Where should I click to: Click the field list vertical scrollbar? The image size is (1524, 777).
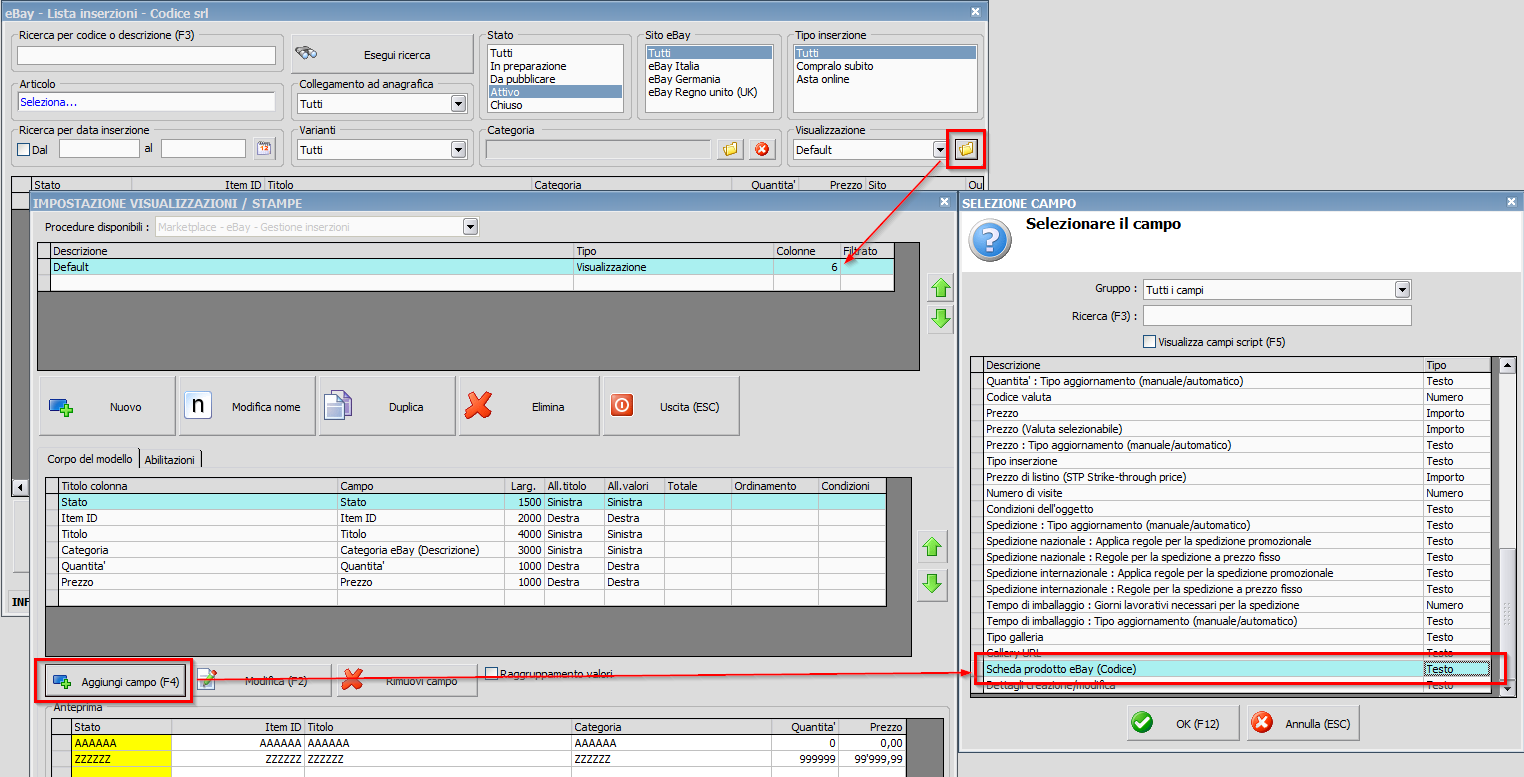pyautogui.click(x=1508, y=526)
